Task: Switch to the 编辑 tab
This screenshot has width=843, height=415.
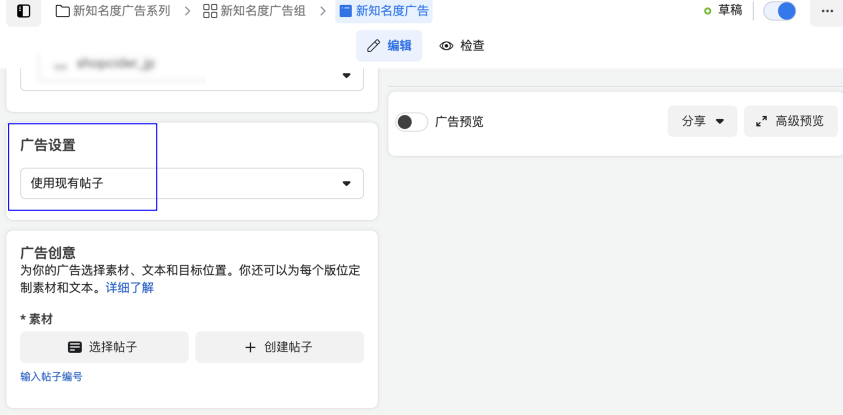Action: pos(389,46)
